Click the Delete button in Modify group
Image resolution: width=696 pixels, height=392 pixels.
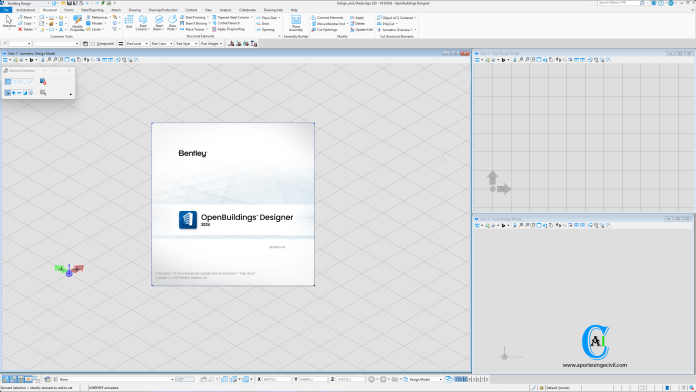(x=358, y=24)
